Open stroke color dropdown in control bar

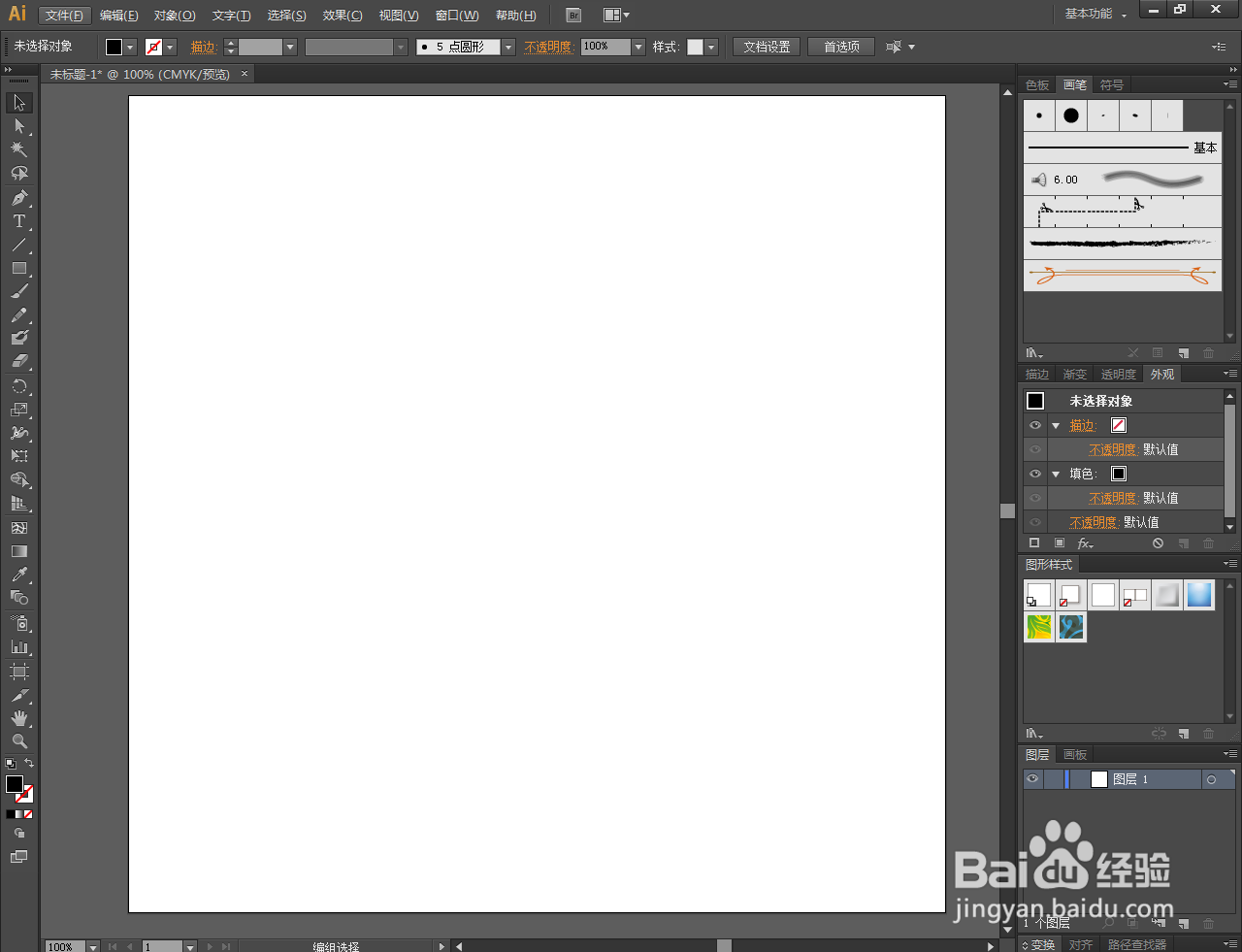point(171,47)
